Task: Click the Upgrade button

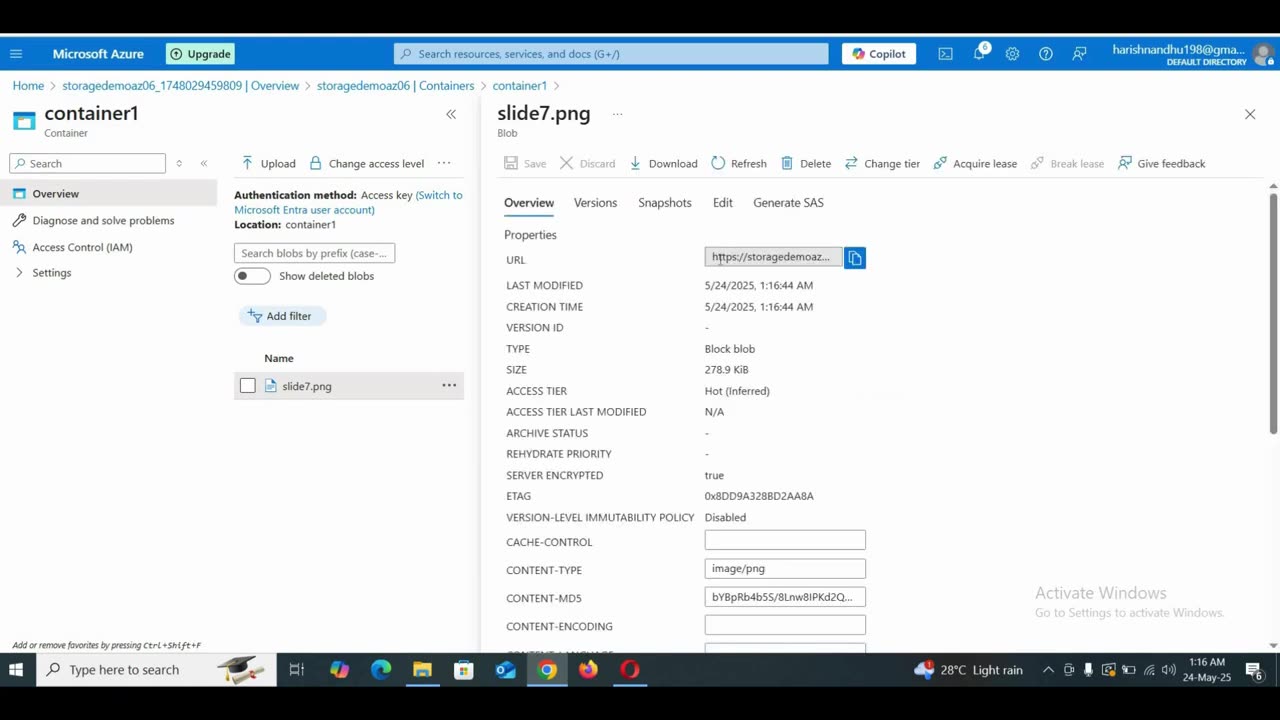Action: 200,54
